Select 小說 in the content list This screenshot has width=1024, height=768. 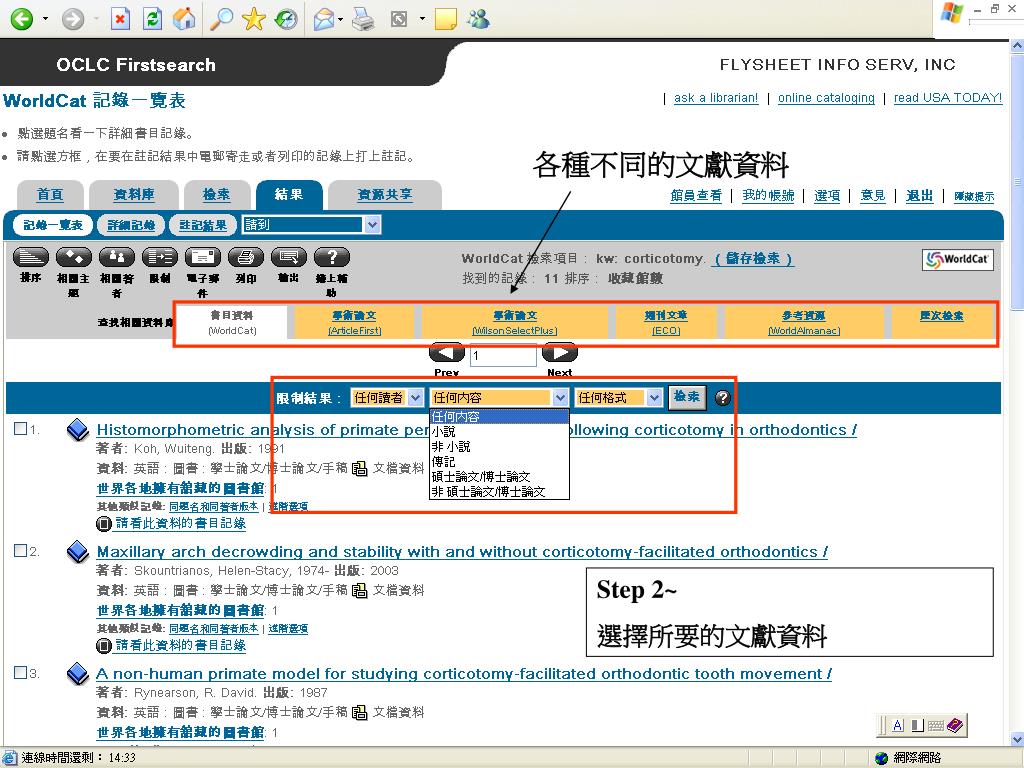click(499, 432)
